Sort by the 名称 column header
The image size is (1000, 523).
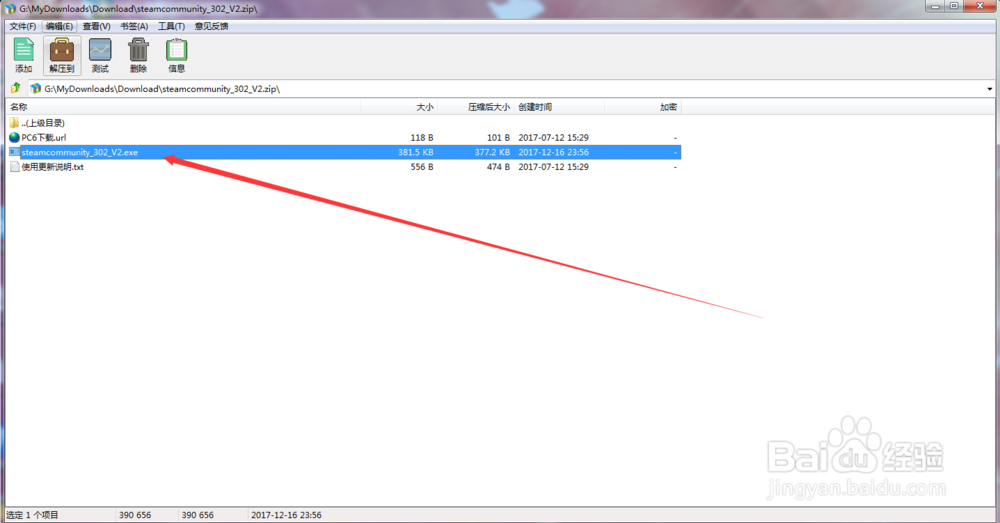point(184,107)
